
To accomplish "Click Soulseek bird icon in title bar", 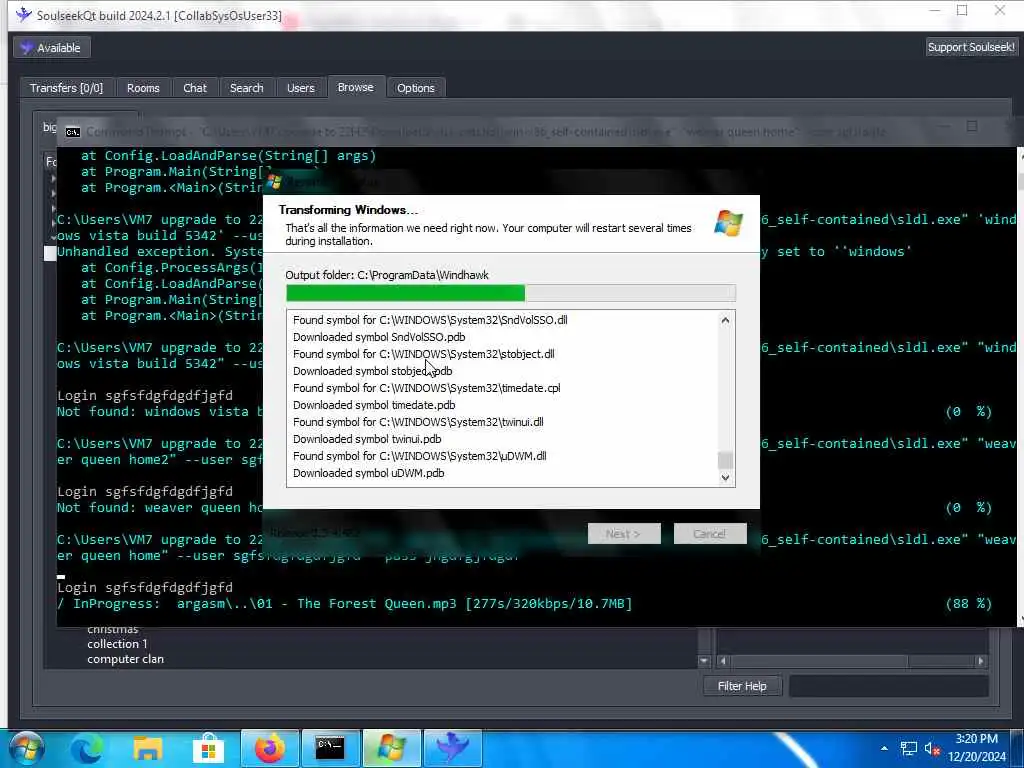I will (x=24, y=14).
